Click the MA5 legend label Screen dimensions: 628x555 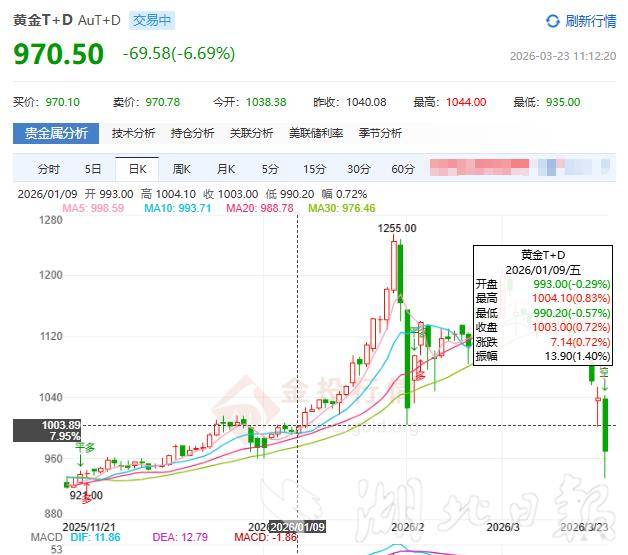click(x=93, y=208)
